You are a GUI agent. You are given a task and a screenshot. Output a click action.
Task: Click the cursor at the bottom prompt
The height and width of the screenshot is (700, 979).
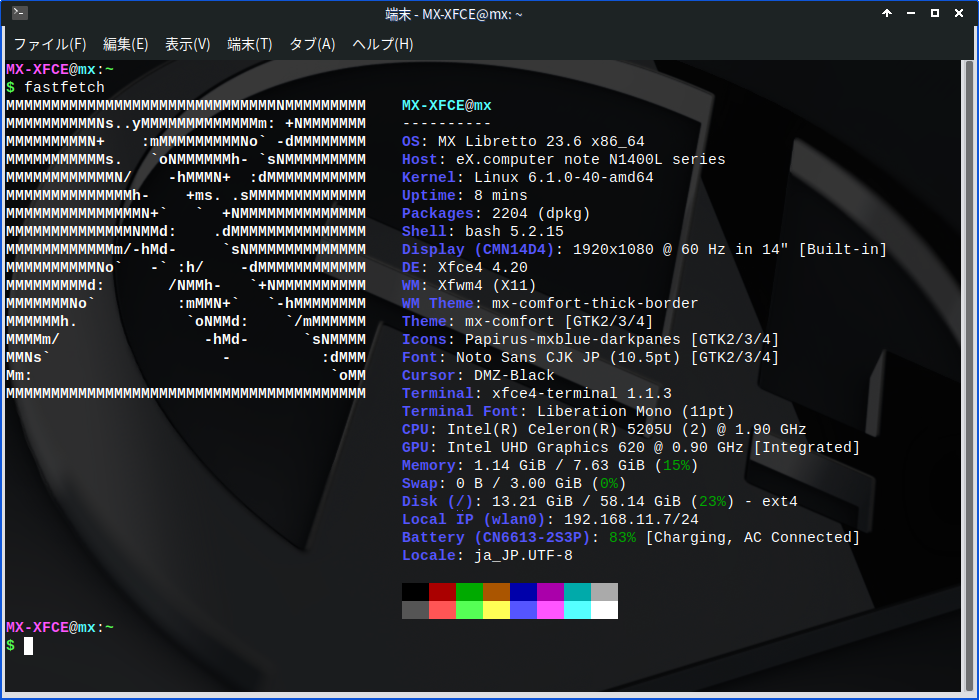click(x=29, y=646)
